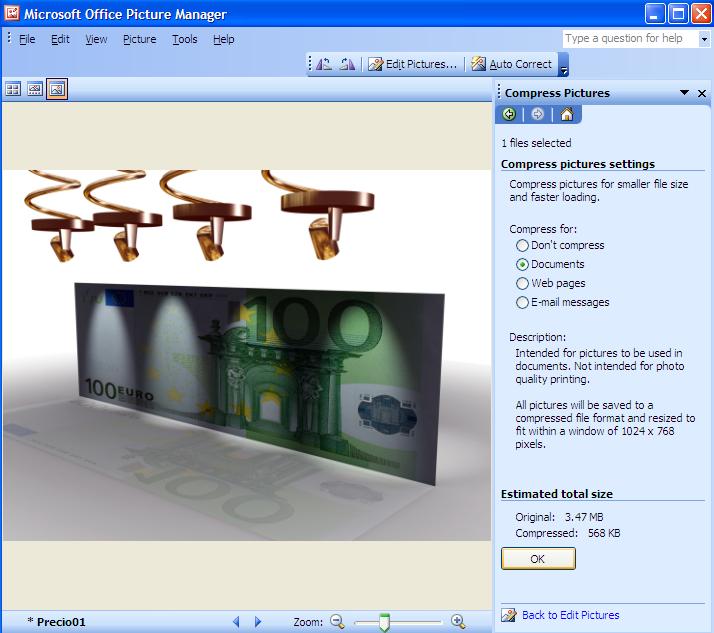Open the Picture menu

pos(139,39)
